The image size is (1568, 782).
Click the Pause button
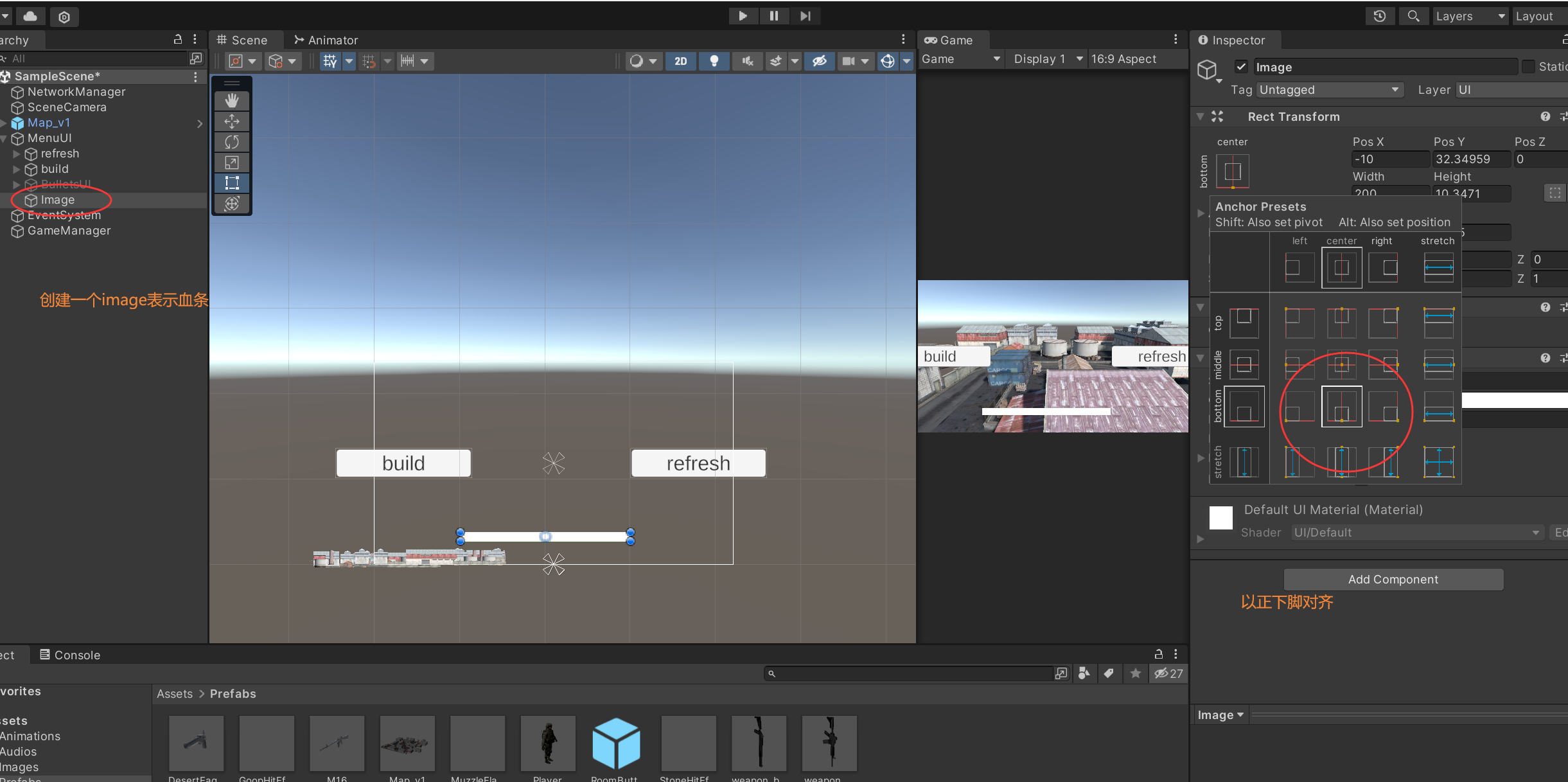tap(774, 16)
